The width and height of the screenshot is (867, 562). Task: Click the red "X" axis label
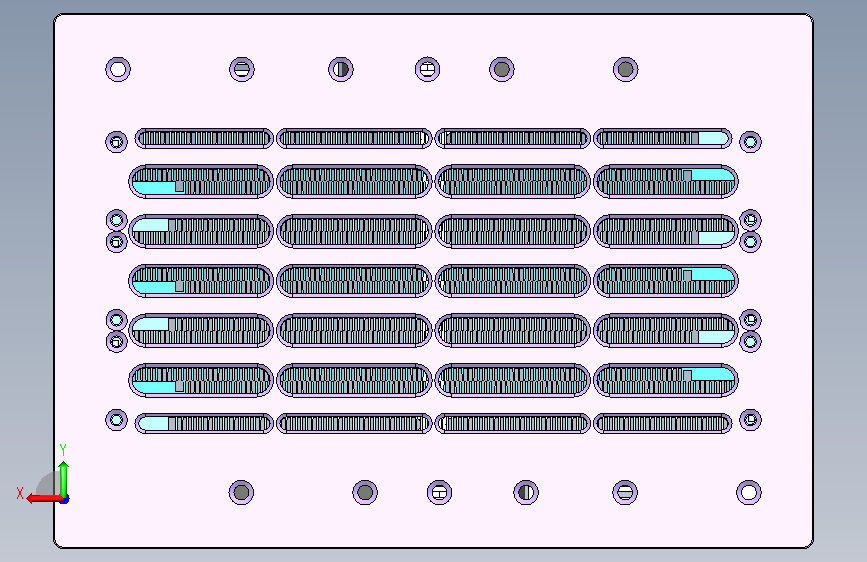pos(20,493)
